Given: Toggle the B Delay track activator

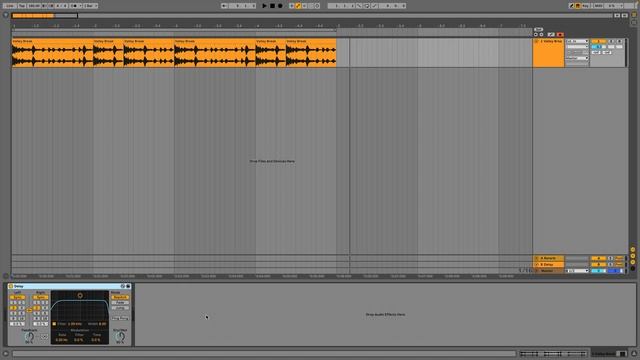Looking at the screenshot, I should click(598, 264).
